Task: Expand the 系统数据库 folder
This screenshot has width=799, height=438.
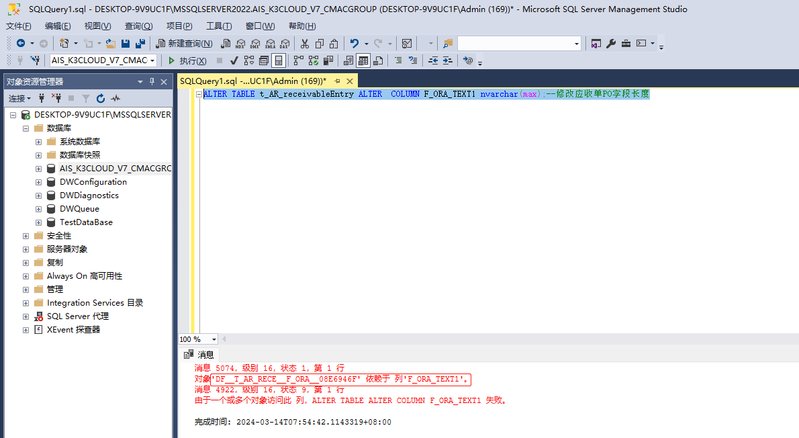Action: coord(38,142)
